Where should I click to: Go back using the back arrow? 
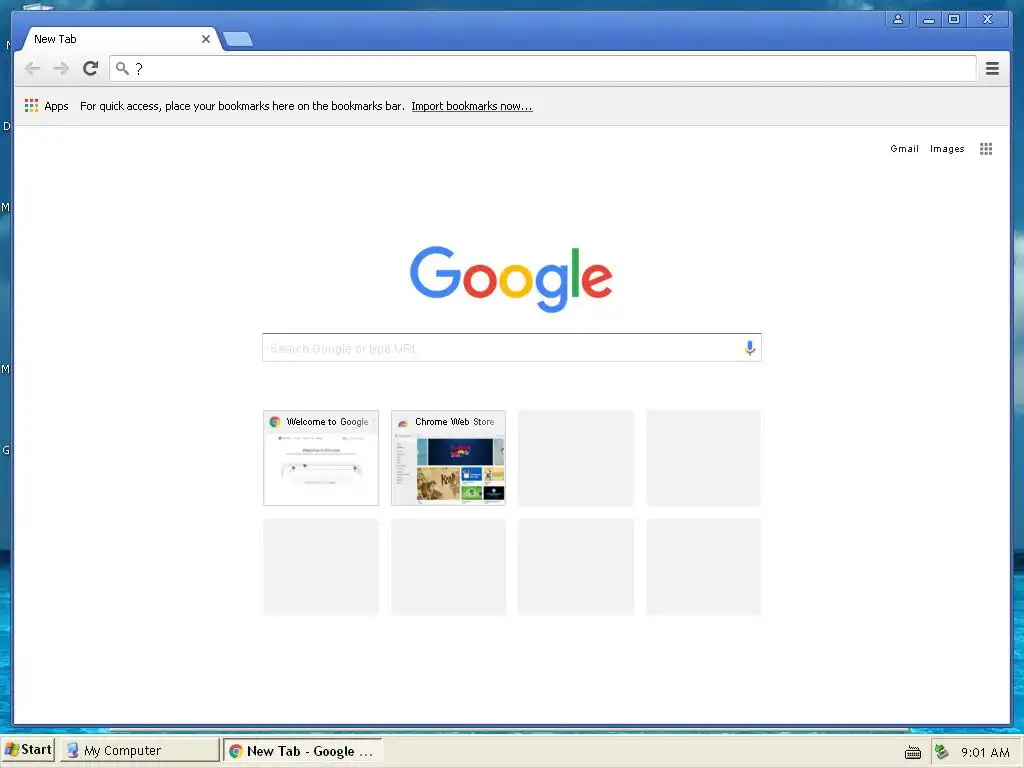click(x=32, y=68)
